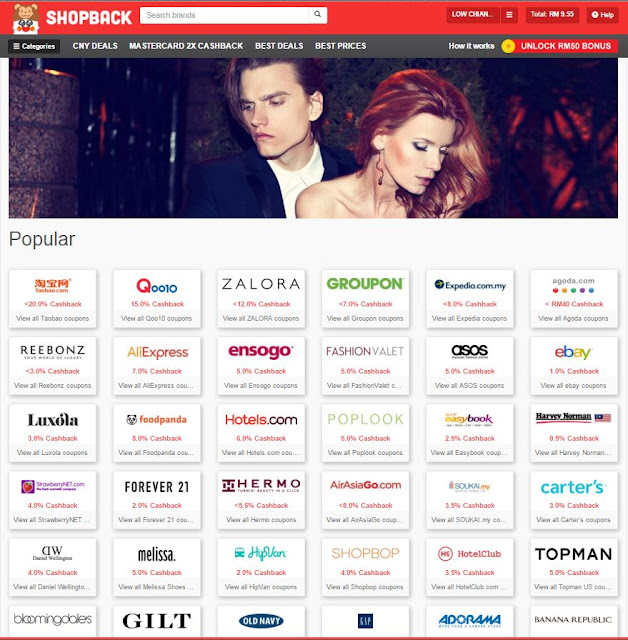Click the FashionValet logo
This screenshot has height=640, width=628.
pos(365,351)
